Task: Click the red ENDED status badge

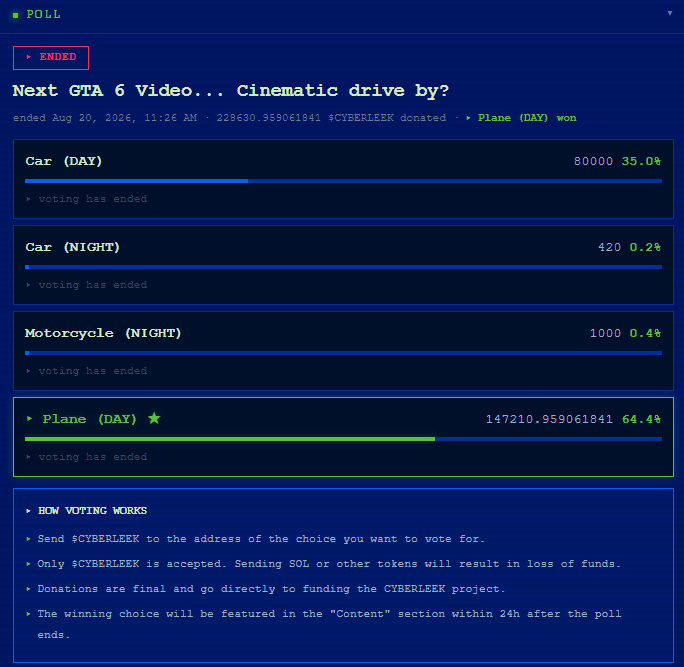Action: (51, 58)
